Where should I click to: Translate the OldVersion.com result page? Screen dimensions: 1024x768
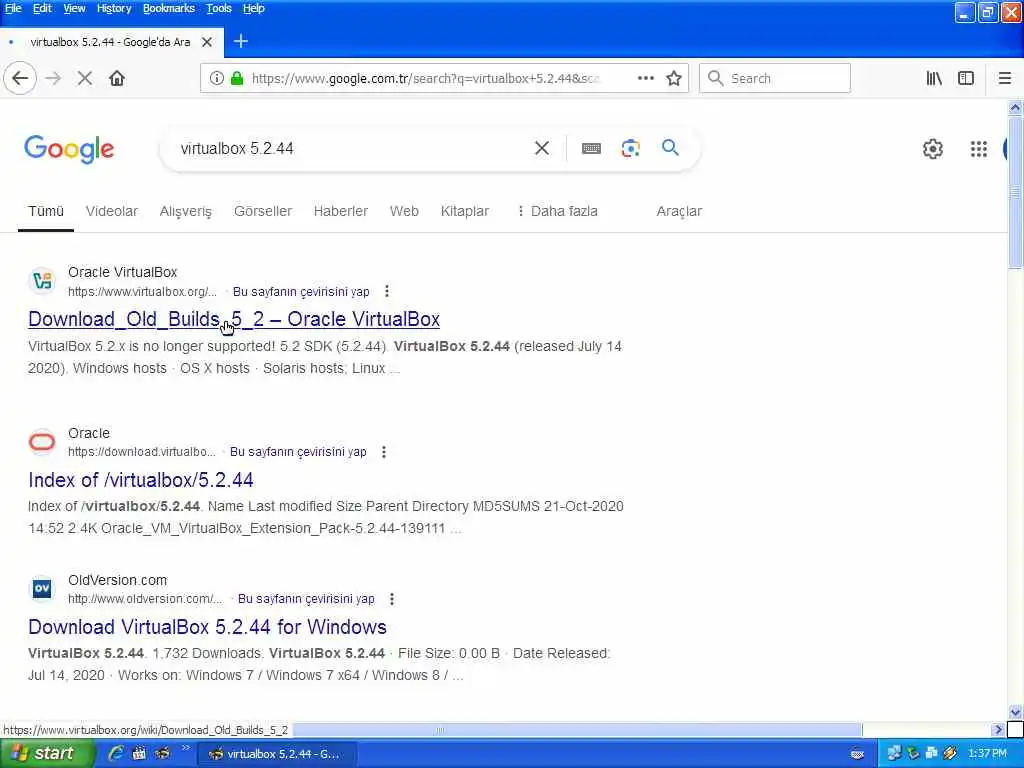[x=306, y=599]
